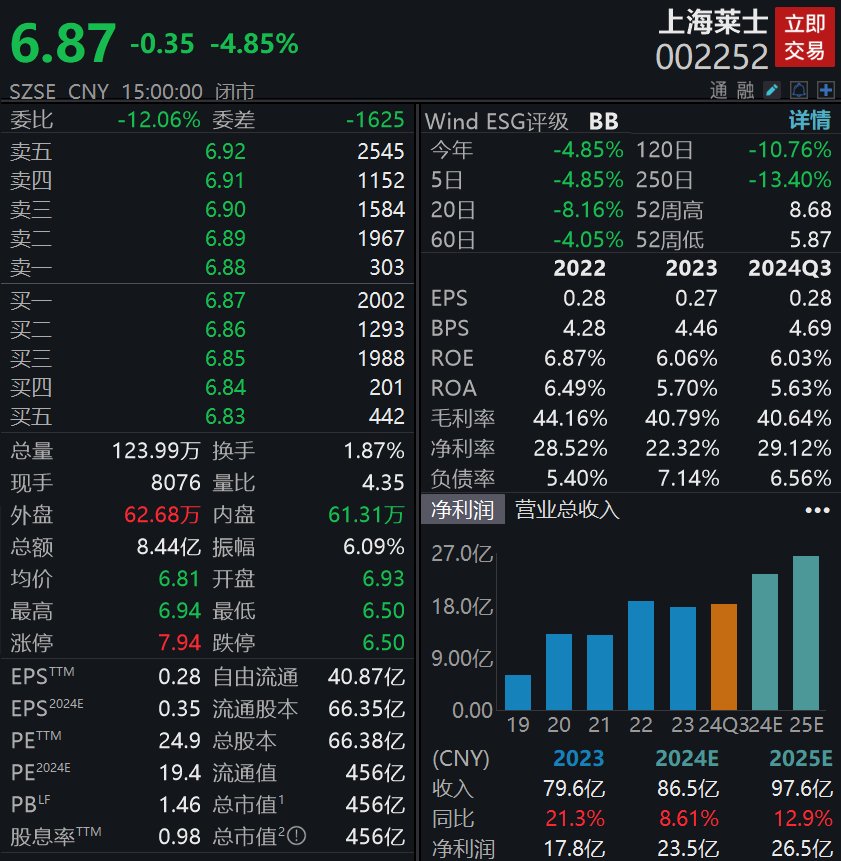Click the 最高 price 6.94

click(x=180, y=611)
